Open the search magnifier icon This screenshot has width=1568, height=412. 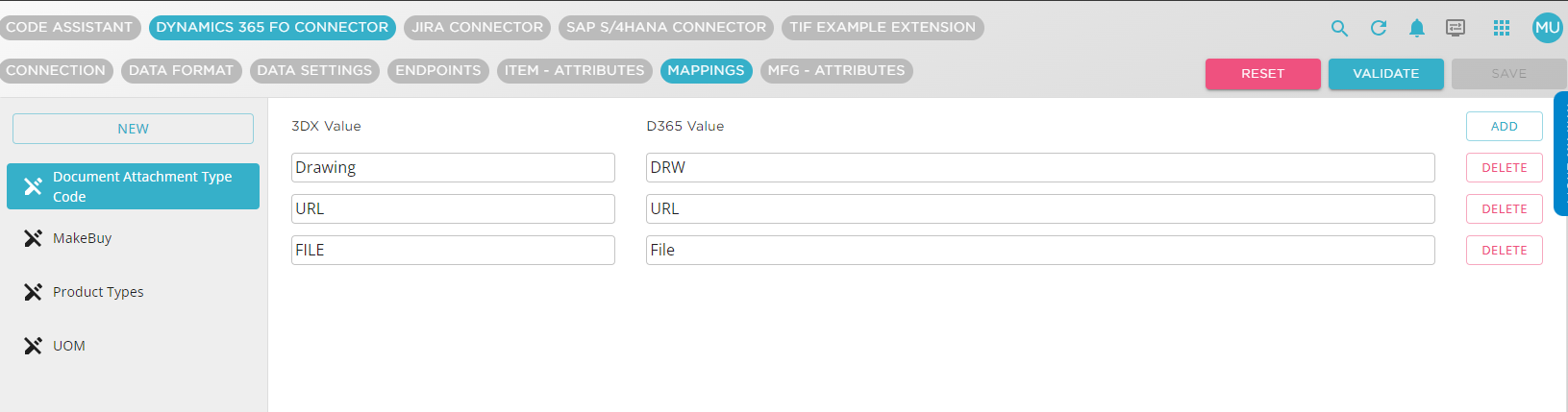pos(1339,28)
